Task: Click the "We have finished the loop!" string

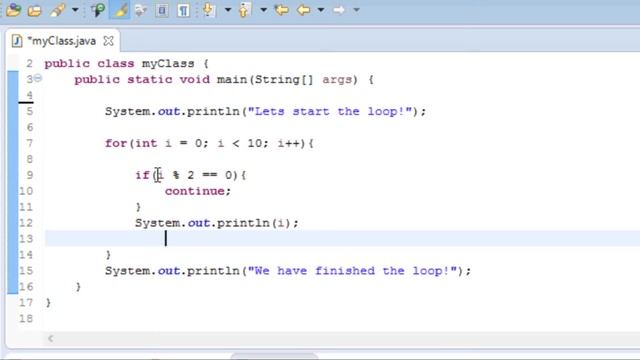Action: pyautogui.click(x=352, y=271)
